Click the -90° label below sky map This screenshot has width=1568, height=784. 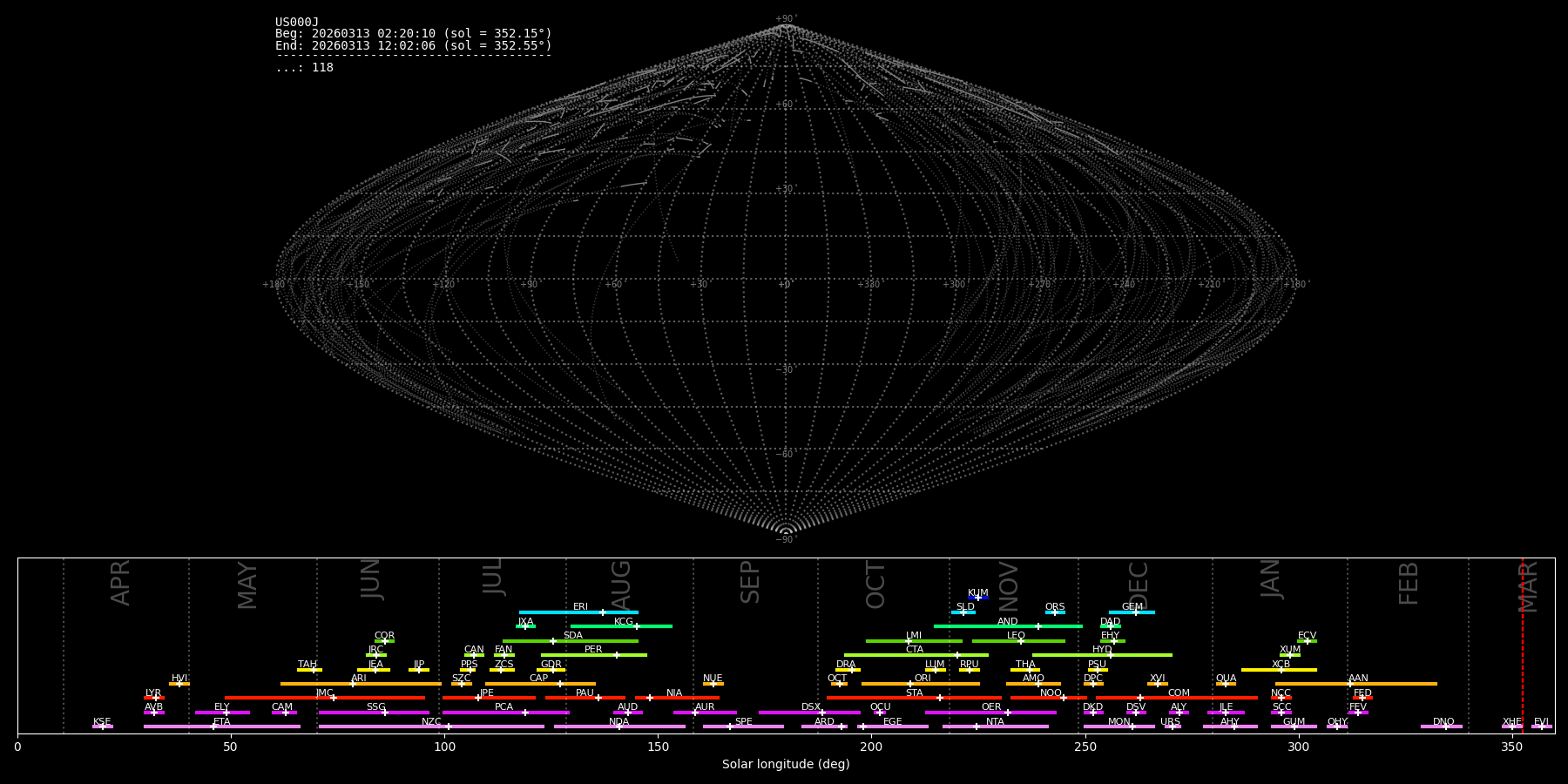click(786, 539)
